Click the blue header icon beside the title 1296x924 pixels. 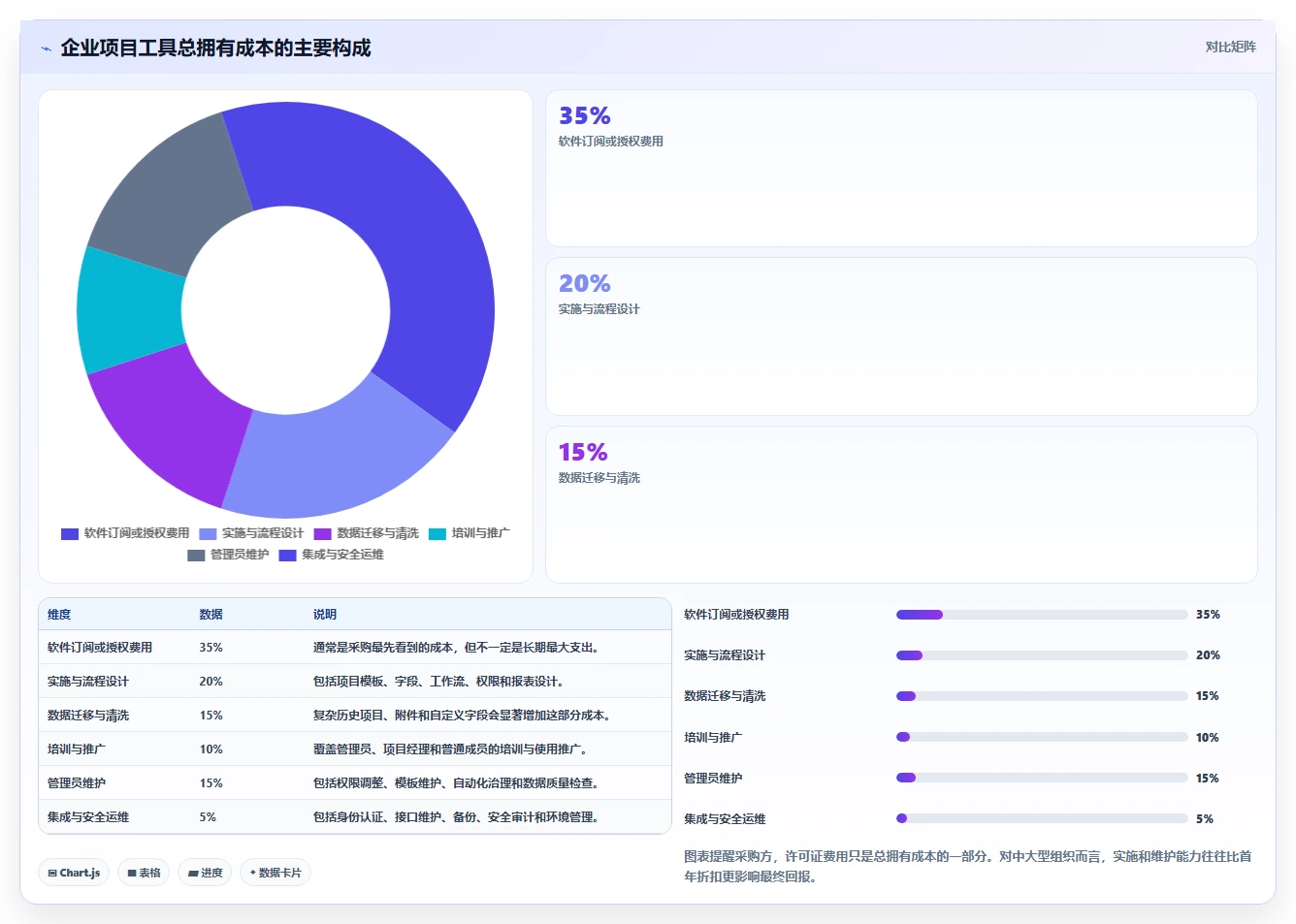(x=46, y=48)
